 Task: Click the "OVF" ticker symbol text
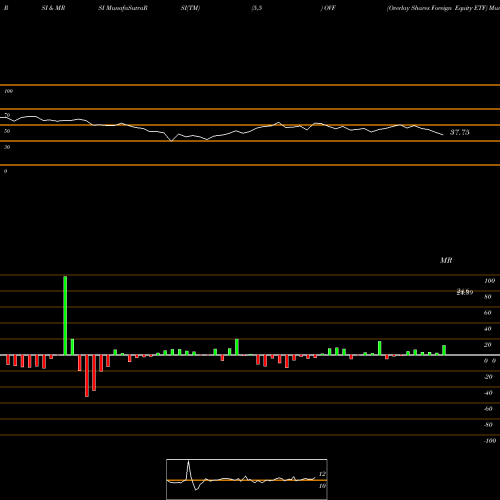(329, 8)
